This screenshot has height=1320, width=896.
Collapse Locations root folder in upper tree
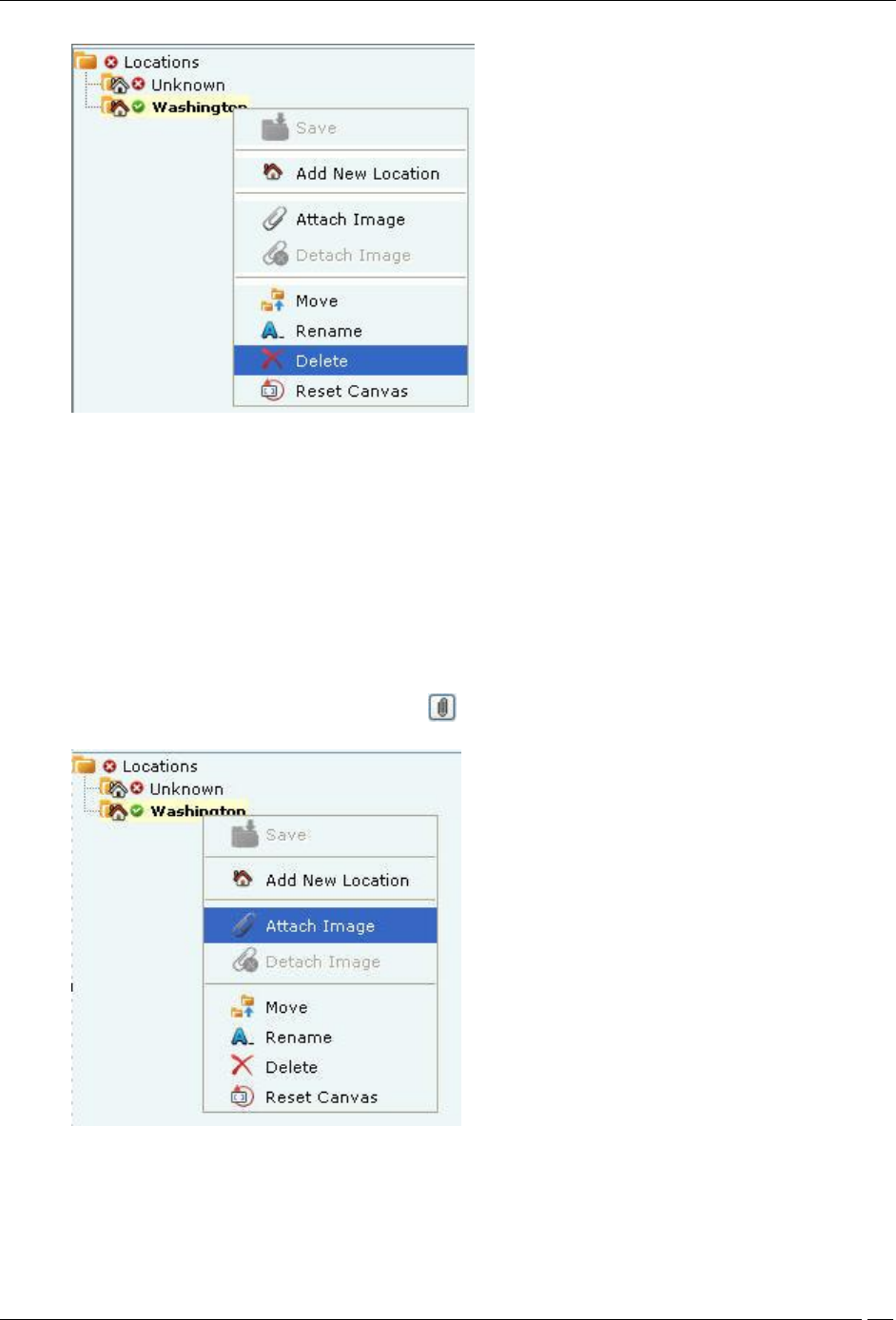[87, 61]
